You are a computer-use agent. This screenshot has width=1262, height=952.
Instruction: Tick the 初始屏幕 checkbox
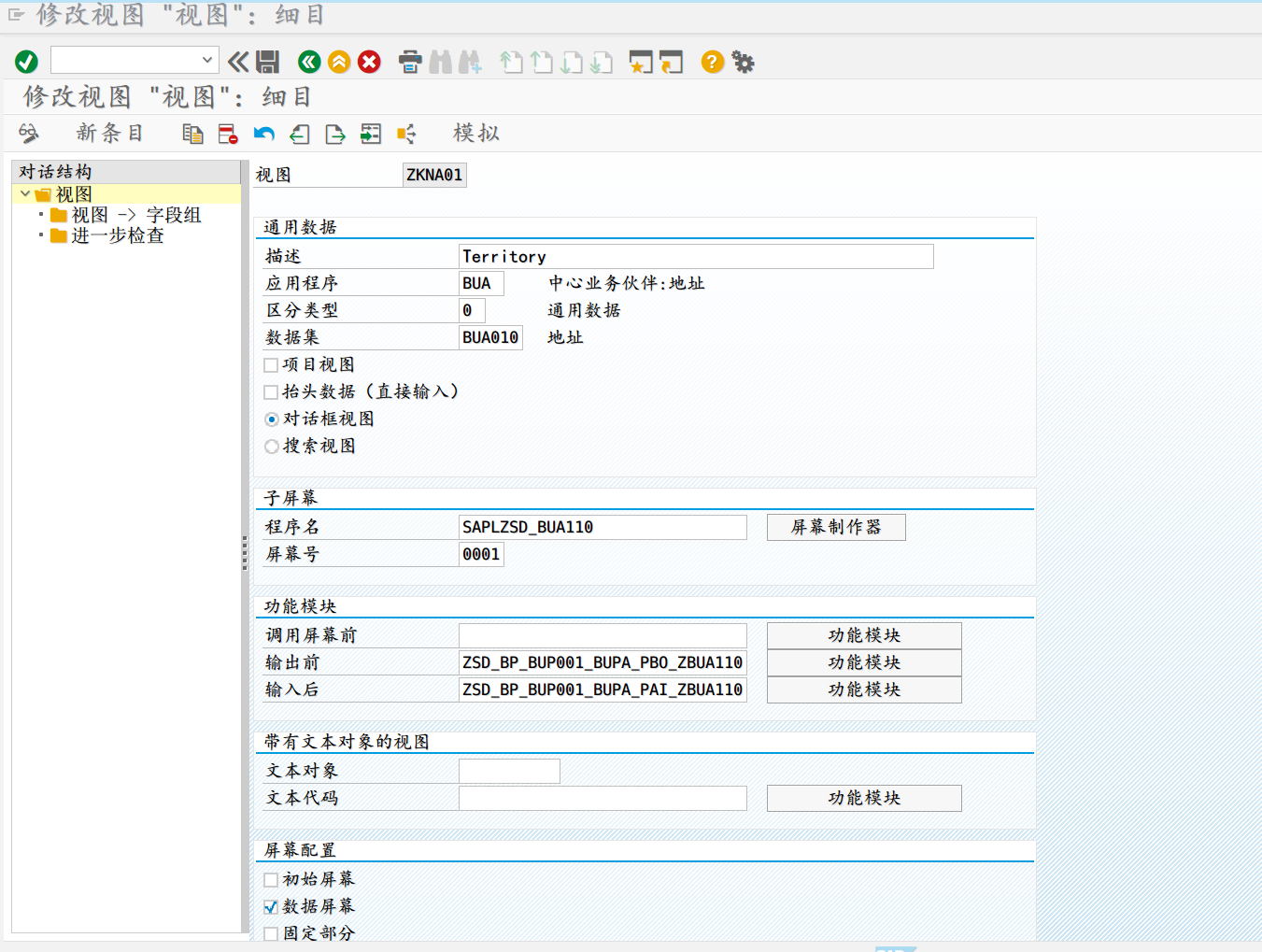271,880
